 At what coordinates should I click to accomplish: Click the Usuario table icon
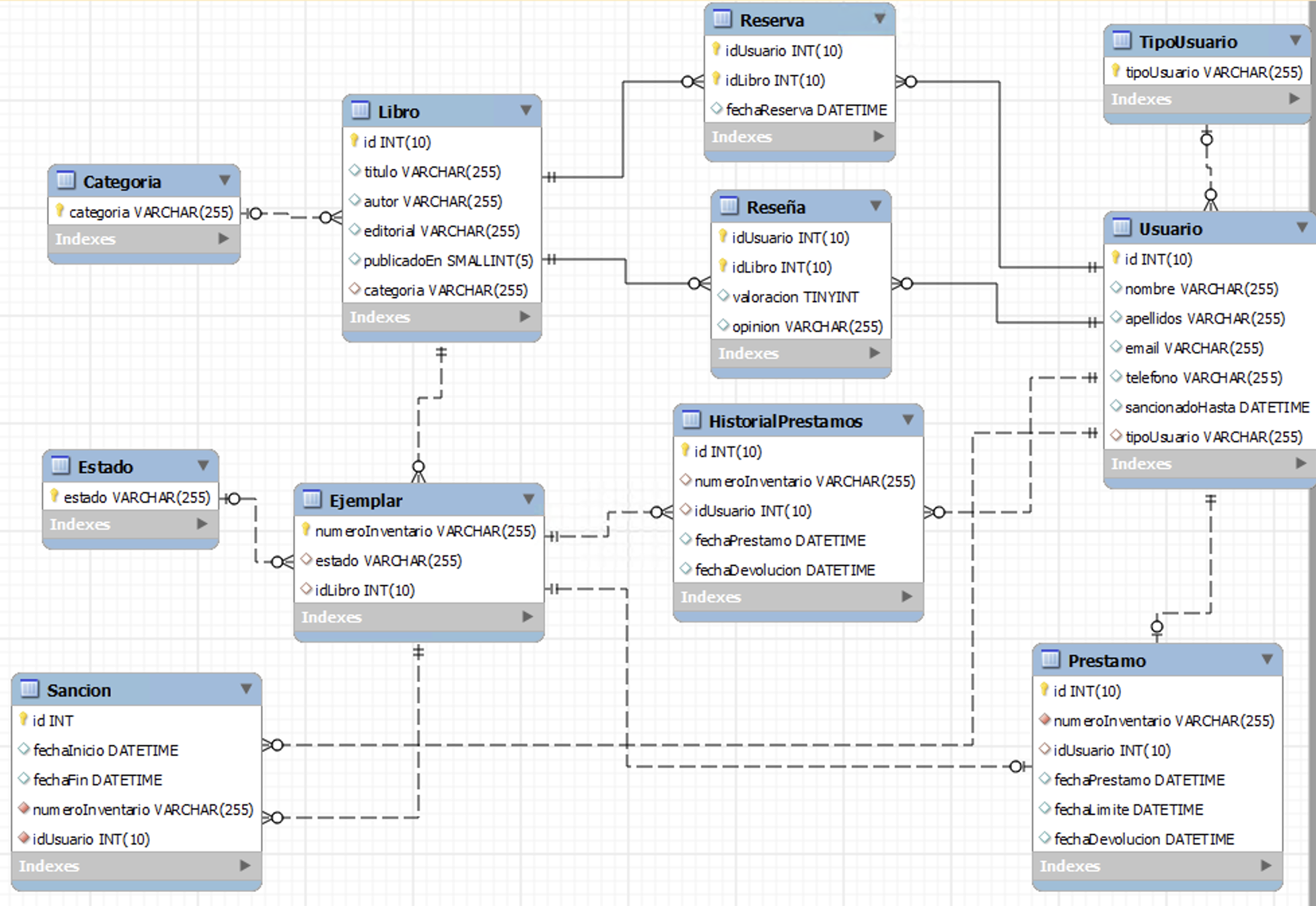tap(1122, 228)
